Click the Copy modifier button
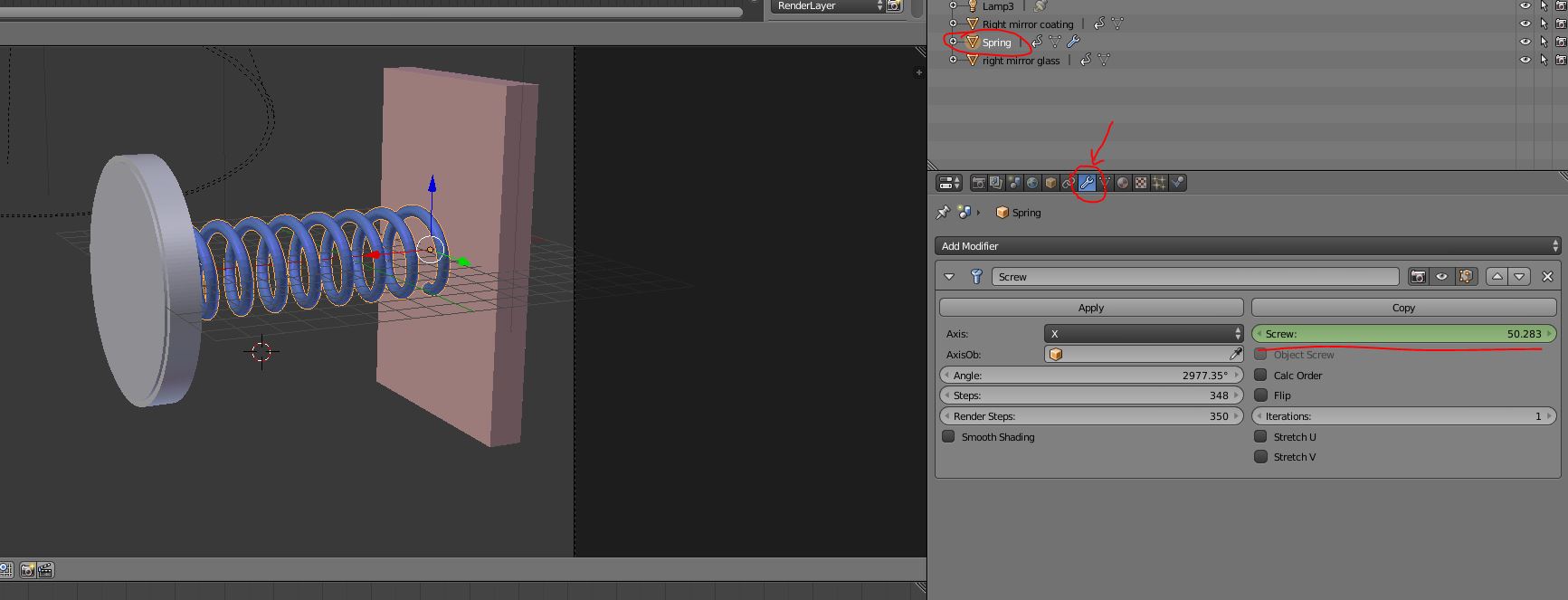The height and width of the screenshot is (600, 1568). tap(1402, 308)
